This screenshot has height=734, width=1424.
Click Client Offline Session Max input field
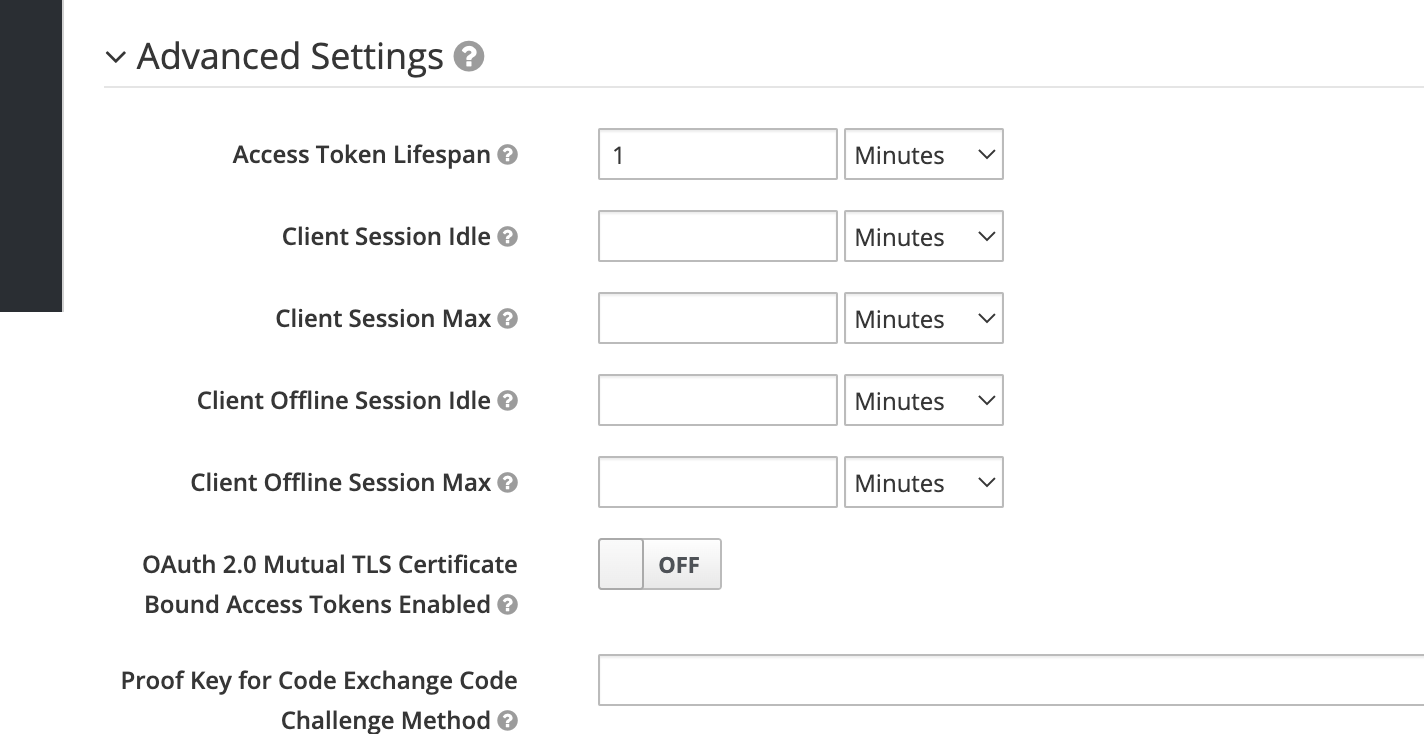pyautogui.click(x=718, y=483)
